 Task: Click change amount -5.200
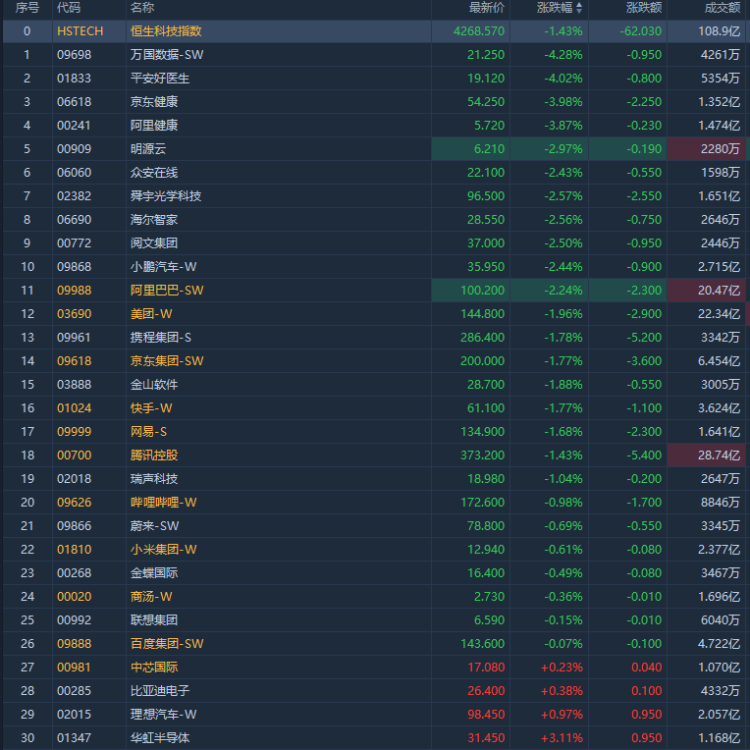click(x=644, y=337)
